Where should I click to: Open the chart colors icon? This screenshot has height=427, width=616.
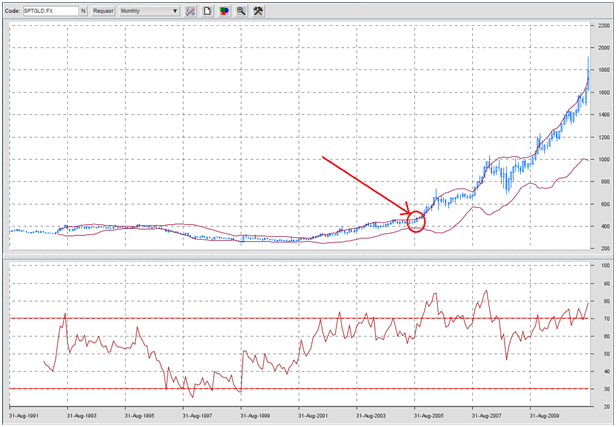224,11
